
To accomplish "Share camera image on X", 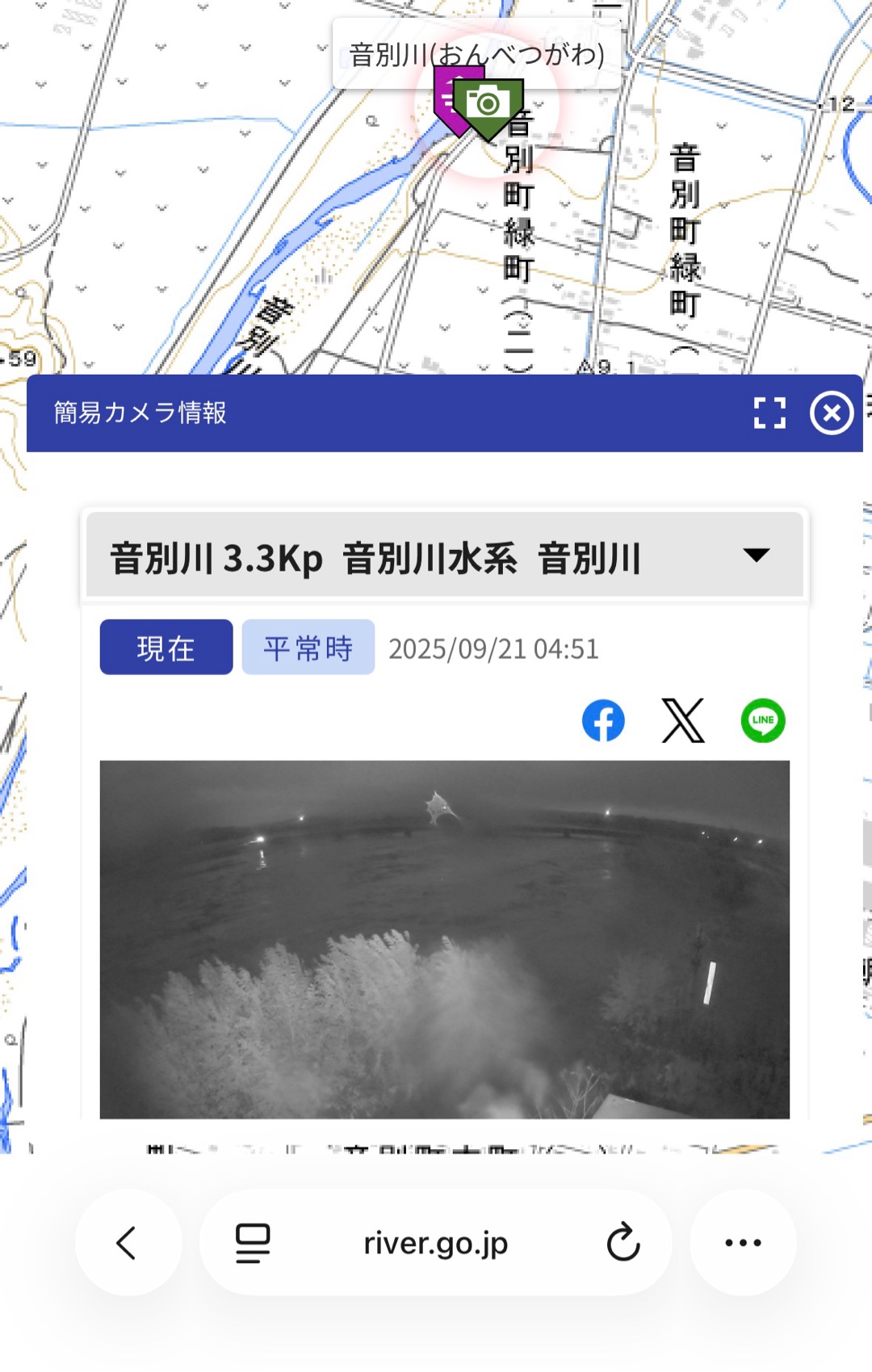I will pos(683,720).
